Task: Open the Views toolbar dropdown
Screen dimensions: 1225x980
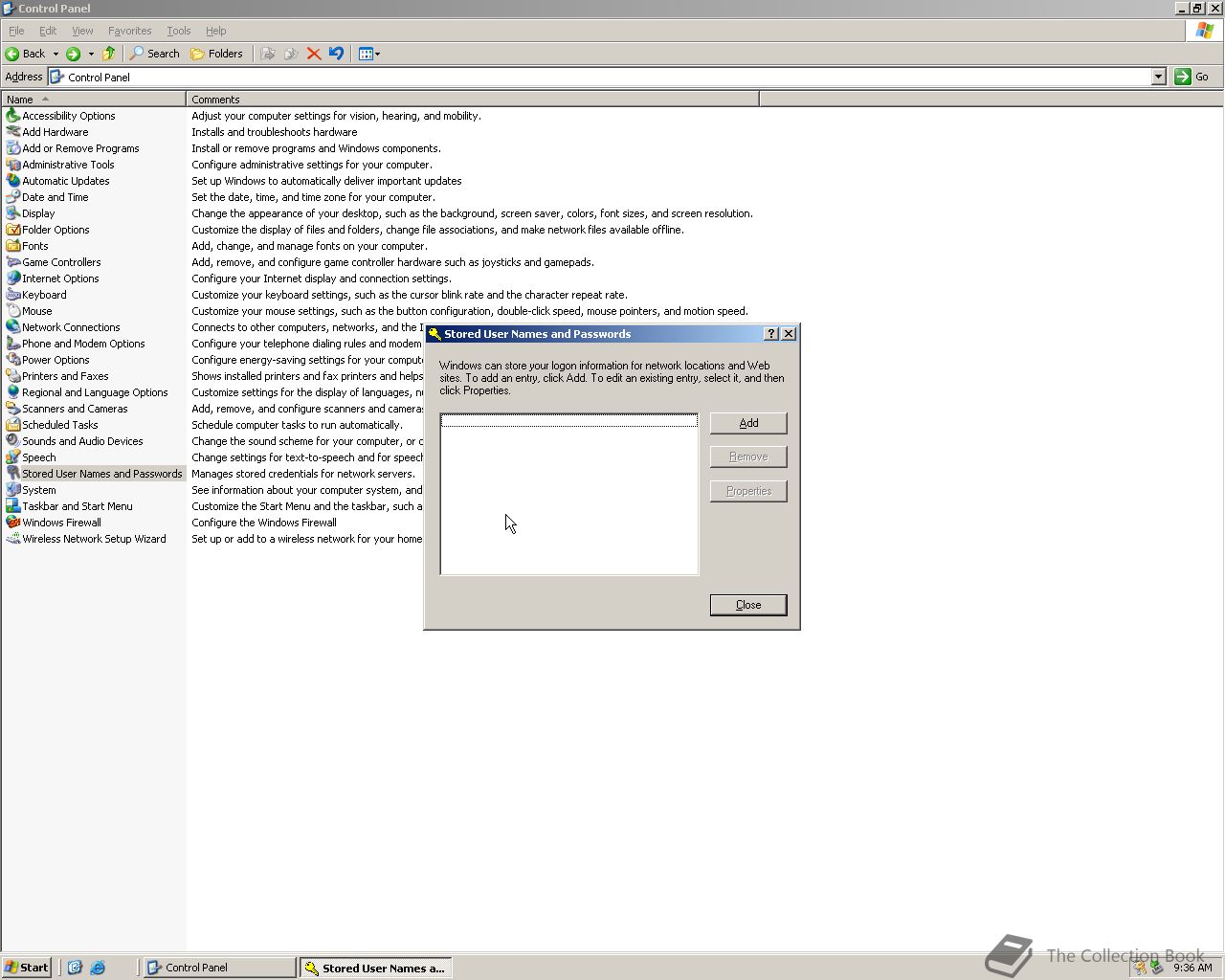Action: point(369,54)
